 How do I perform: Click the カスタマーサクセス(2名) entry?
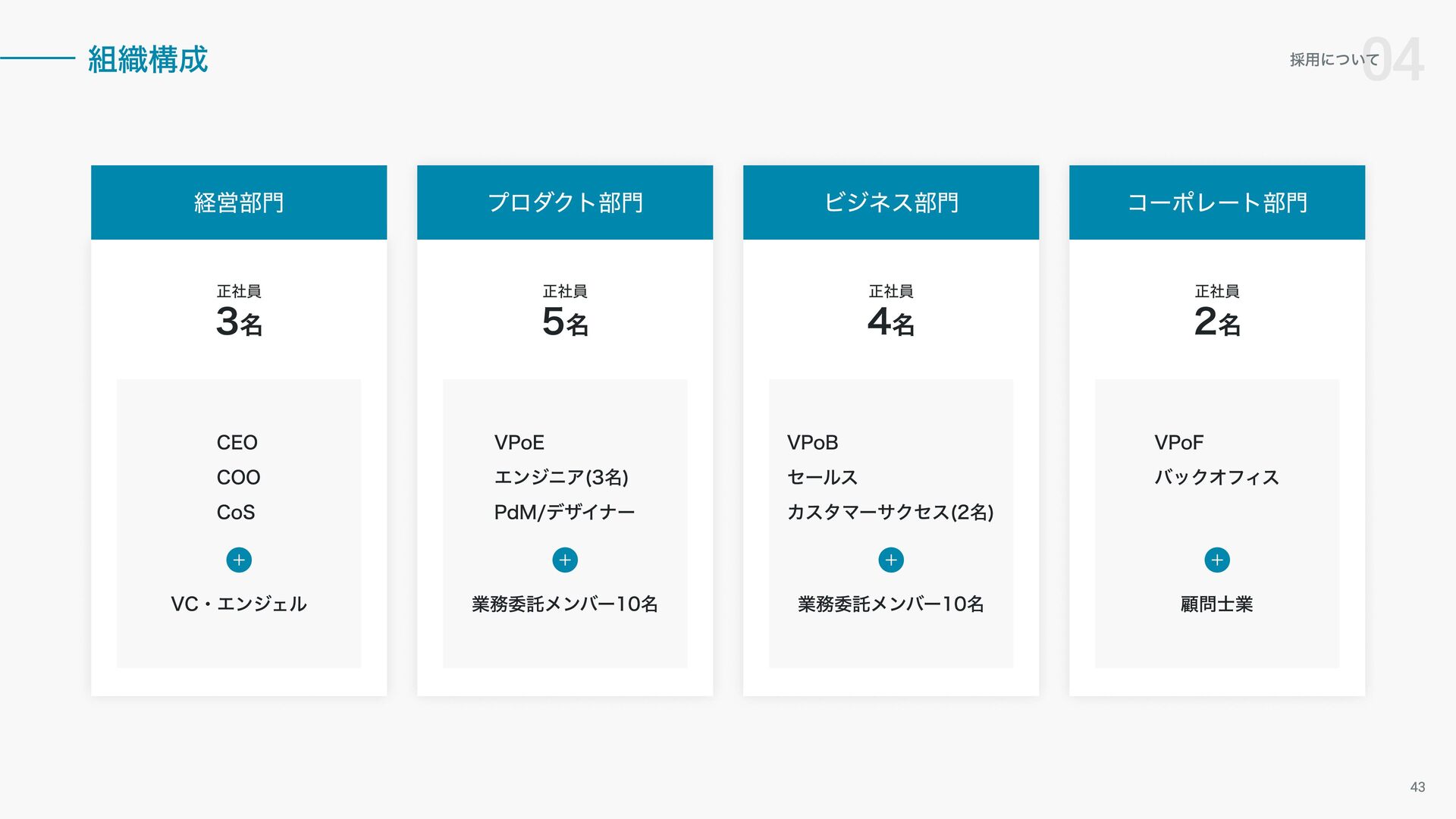890,512
